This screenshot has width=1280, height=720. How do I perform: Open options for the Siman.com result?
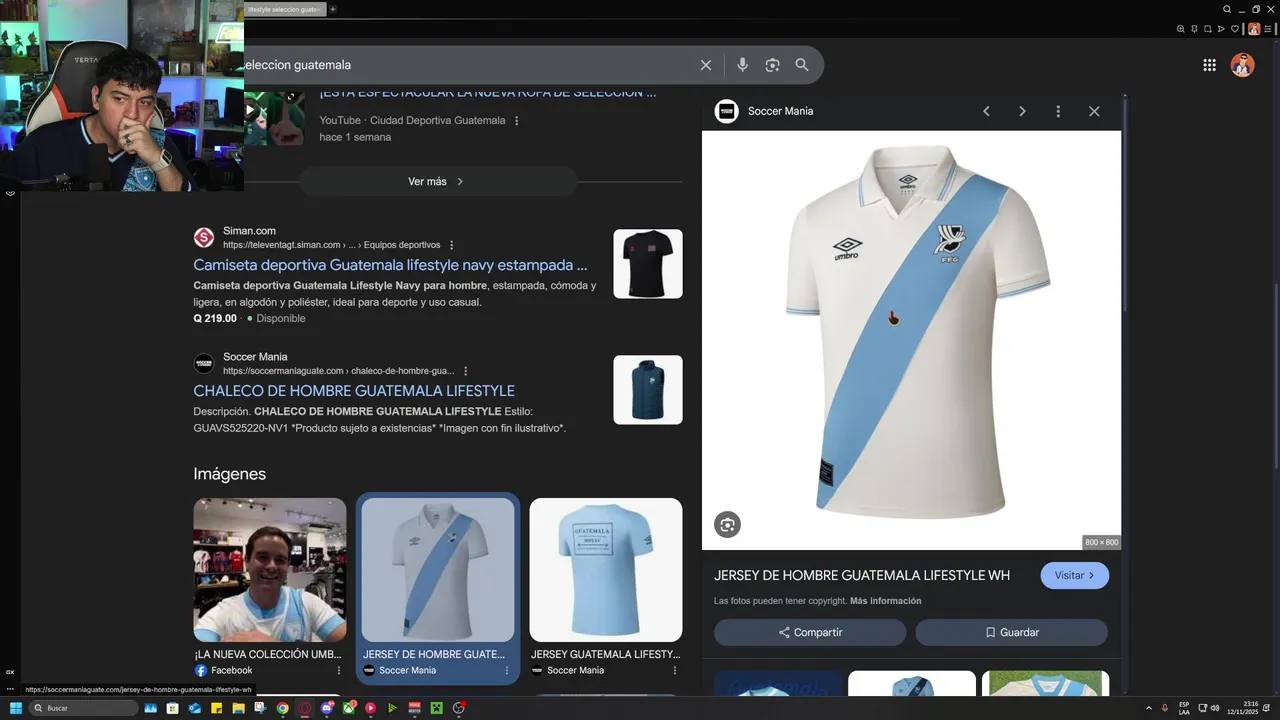tap(452, 245)
